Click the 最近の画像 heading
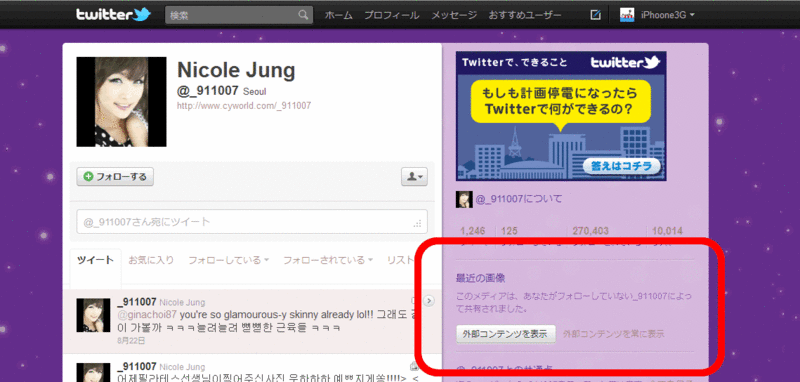This screenshot has height=382, width=800. [x=480, y=278]
